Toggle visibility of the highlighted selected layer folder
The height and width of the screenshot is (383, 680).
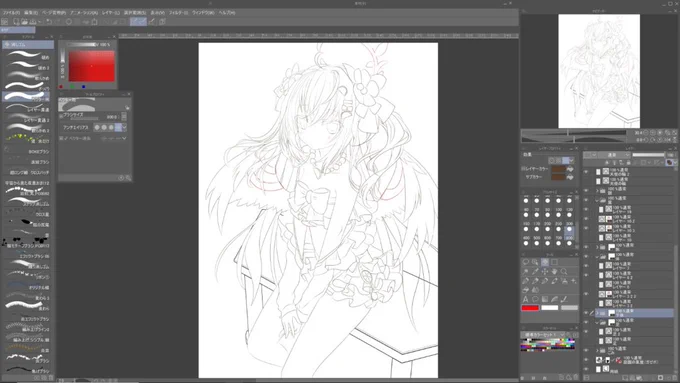586,313
